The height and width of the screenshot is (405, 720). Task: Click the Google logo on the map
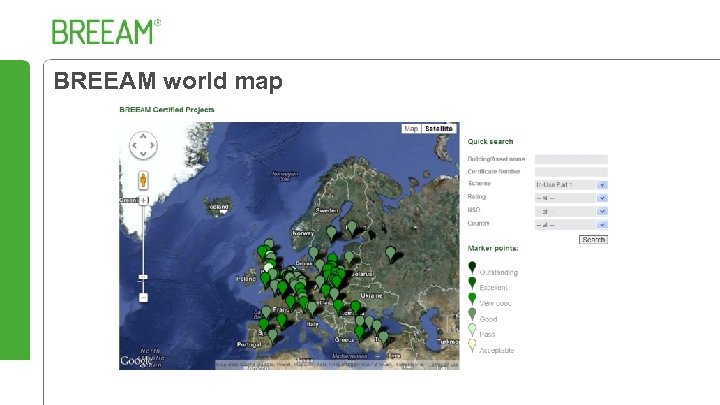coord(135,360)
